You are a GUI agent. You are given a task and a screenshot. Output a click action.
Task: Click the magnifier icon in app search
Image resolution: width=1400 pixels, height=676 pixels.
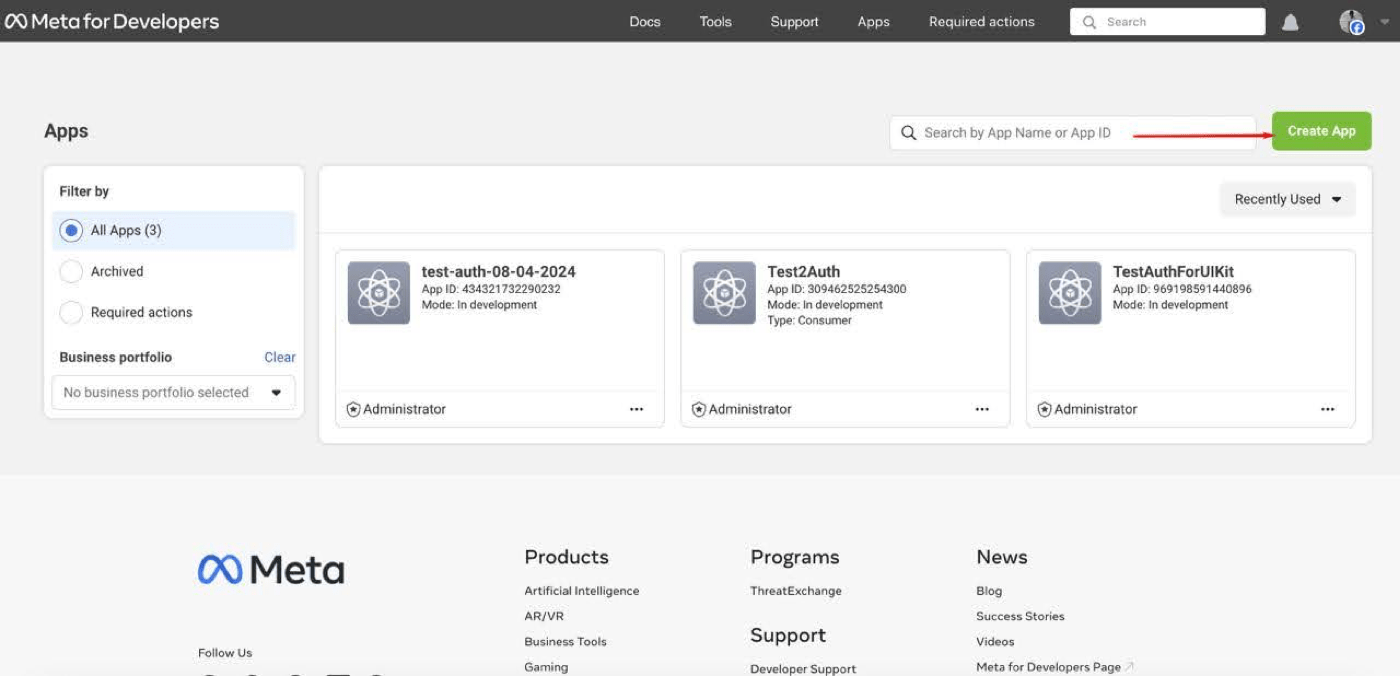pyautogui.click(x=908, y=133)
